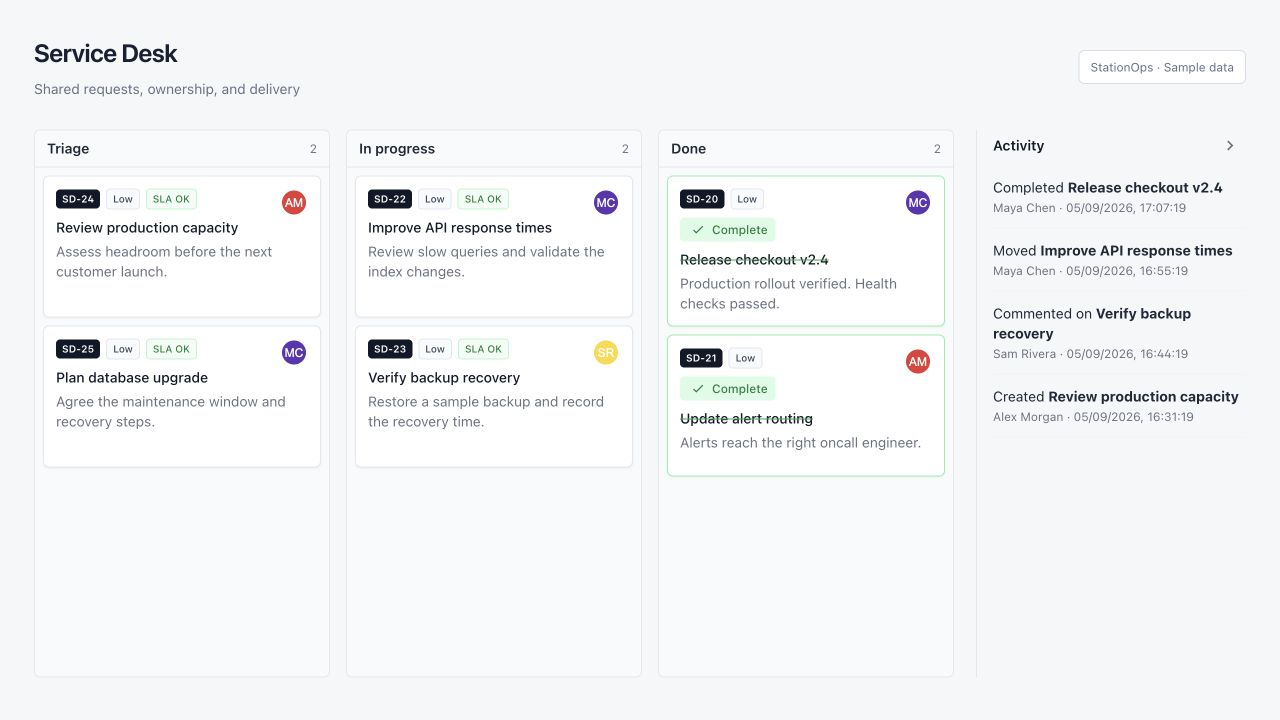The height and width of the screenshot is (720, 1280).
Task: Select the Triage column header
Action: (182, 149)
